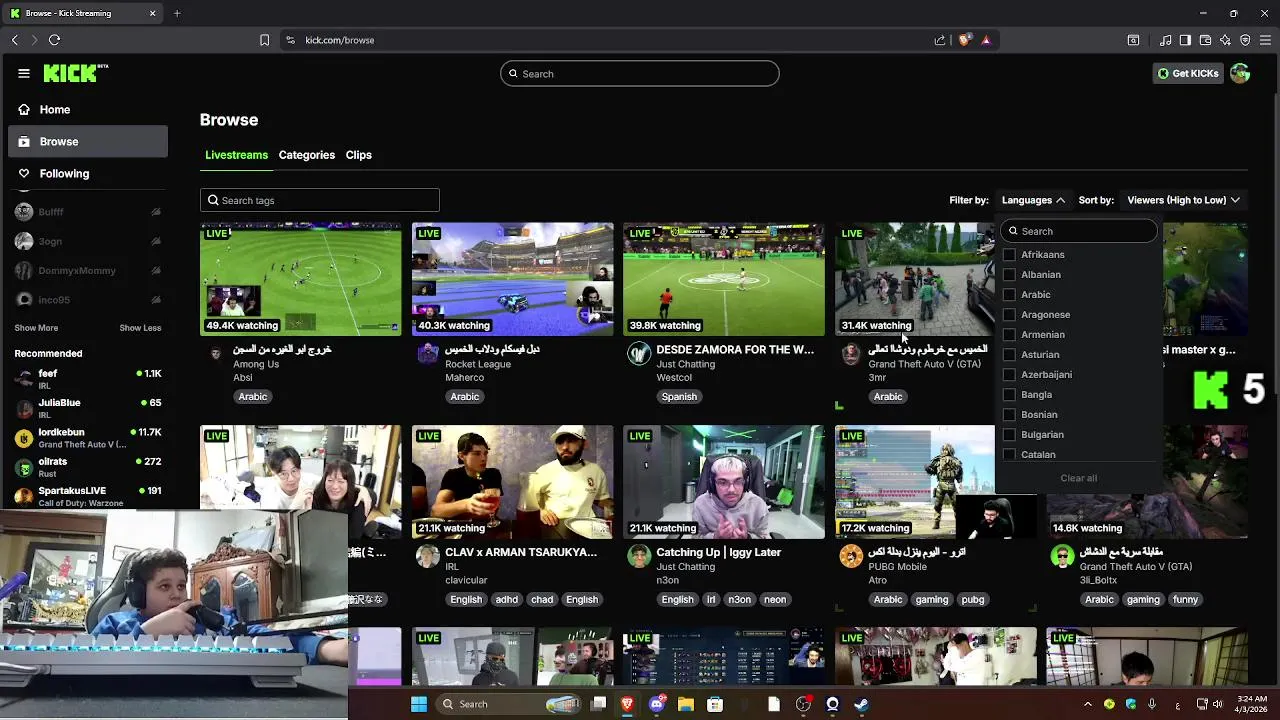
Task: Click the share icon in address bar
Action: [x=940, y=40]
